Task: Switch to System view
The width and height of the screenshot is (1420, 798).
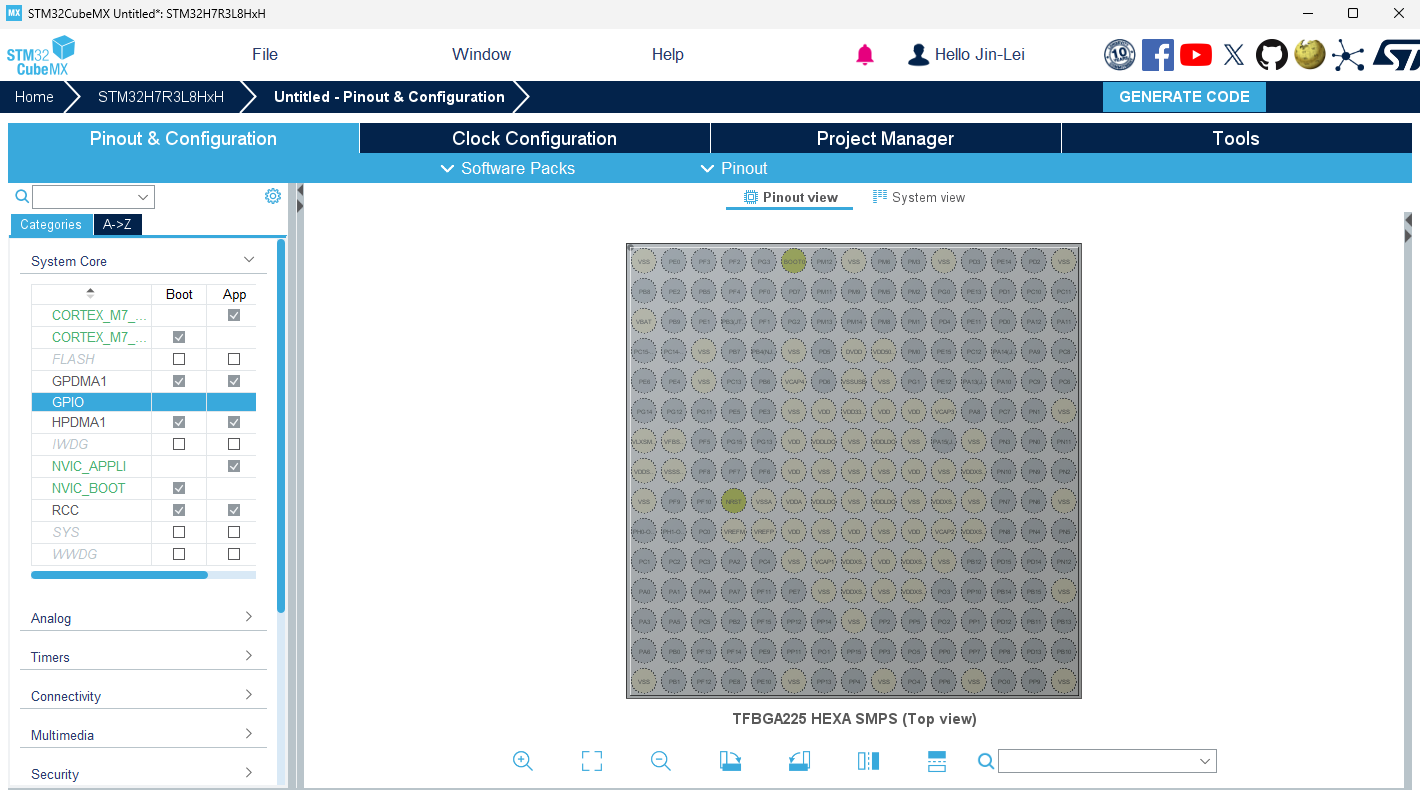Action: click(x=918, y=197)
